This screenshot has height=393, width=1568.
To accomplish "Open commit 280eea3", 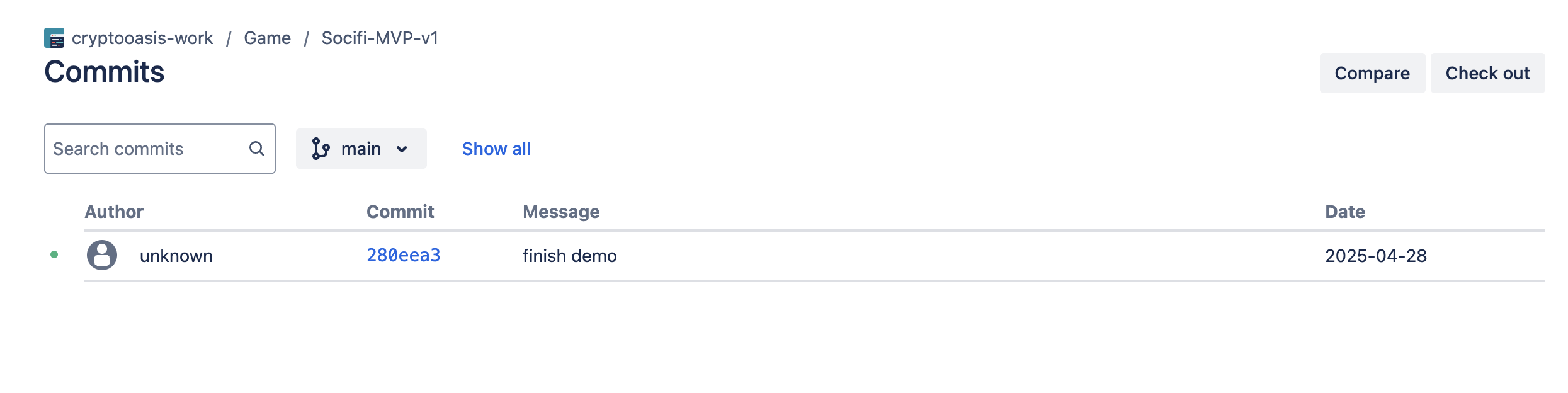I will tap(403, 255).
